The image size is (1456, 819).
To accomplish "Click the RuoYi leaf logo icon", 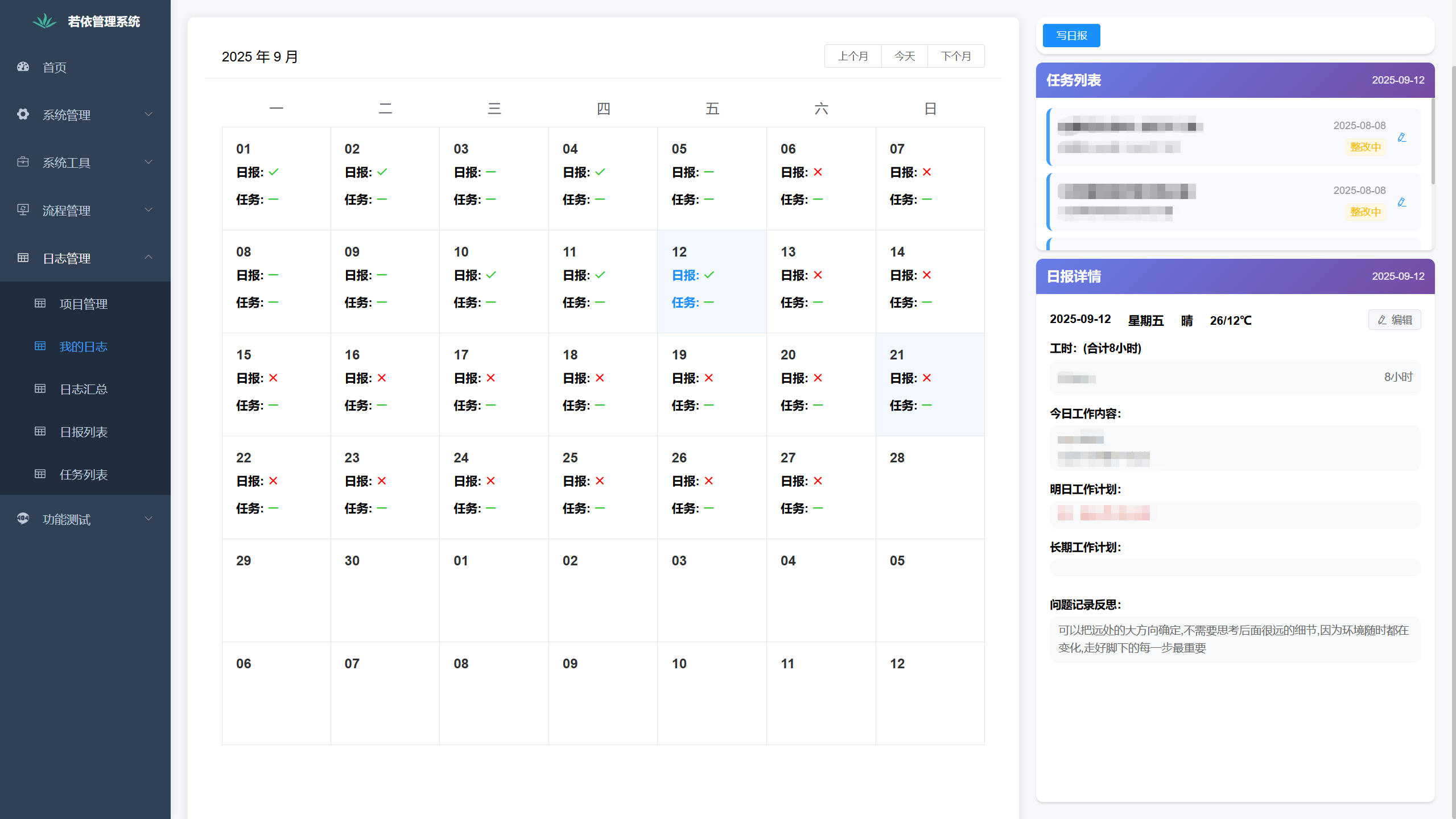I will point(44,22).
